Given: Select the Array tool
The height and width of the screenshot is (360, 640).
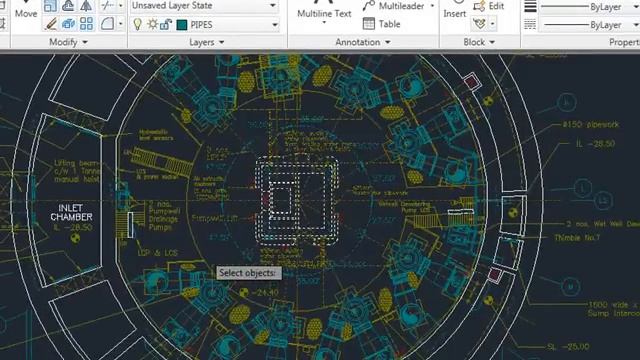Looking at the screenshot, I should [86, 24].
